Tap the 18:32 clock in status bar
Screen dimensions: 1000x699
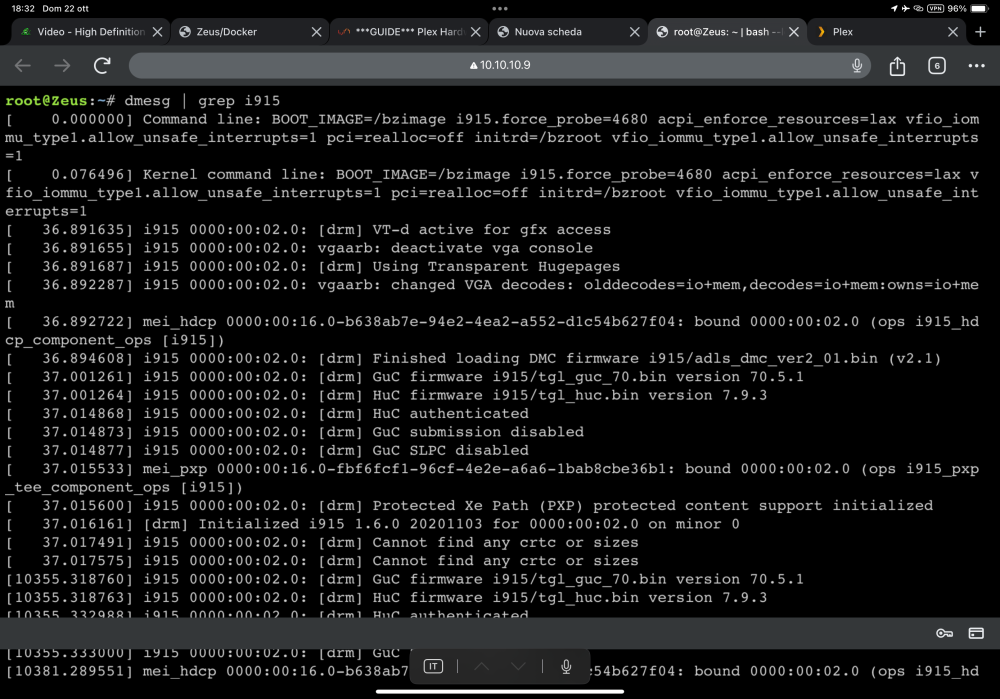[23, 9]
